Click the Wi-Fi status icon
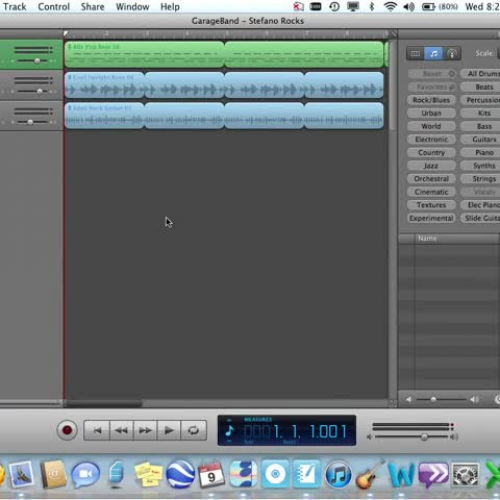The image size is (500, 500). tap(390, 7)
